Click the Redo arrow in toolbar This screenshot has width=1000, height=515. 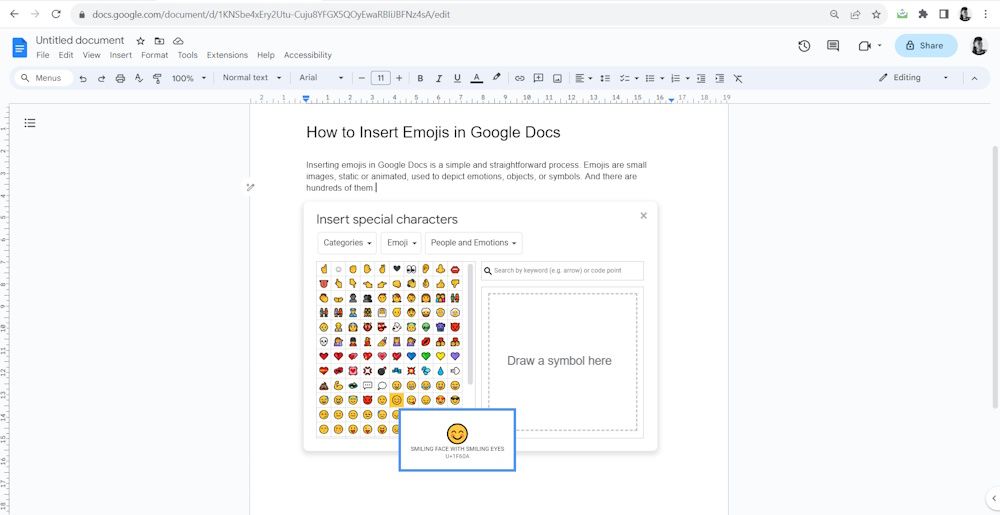click(x=101, y=78)
